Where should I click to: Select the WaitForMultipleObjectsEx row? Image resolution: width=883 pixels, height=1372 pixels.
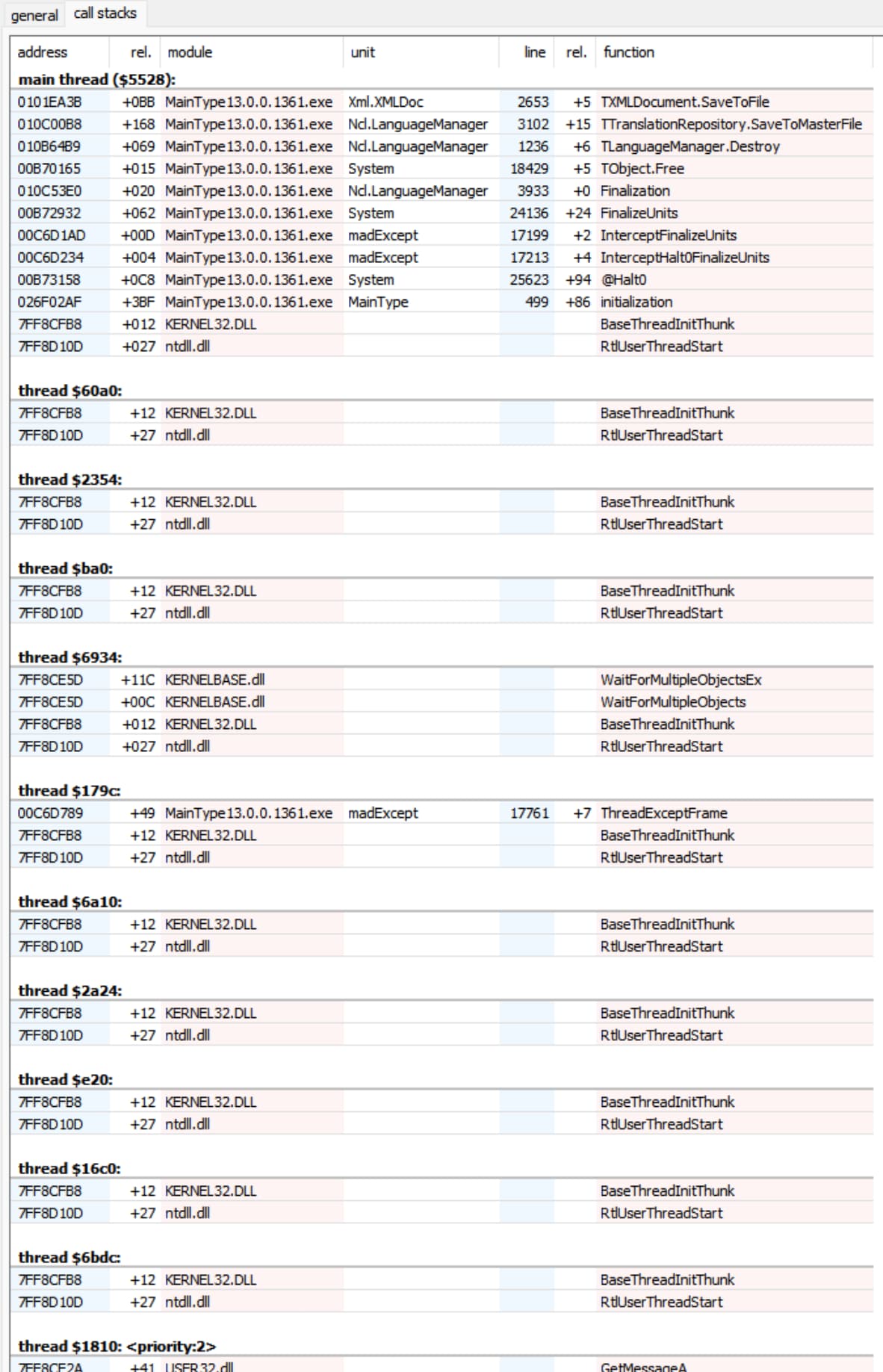pos(442,680)
